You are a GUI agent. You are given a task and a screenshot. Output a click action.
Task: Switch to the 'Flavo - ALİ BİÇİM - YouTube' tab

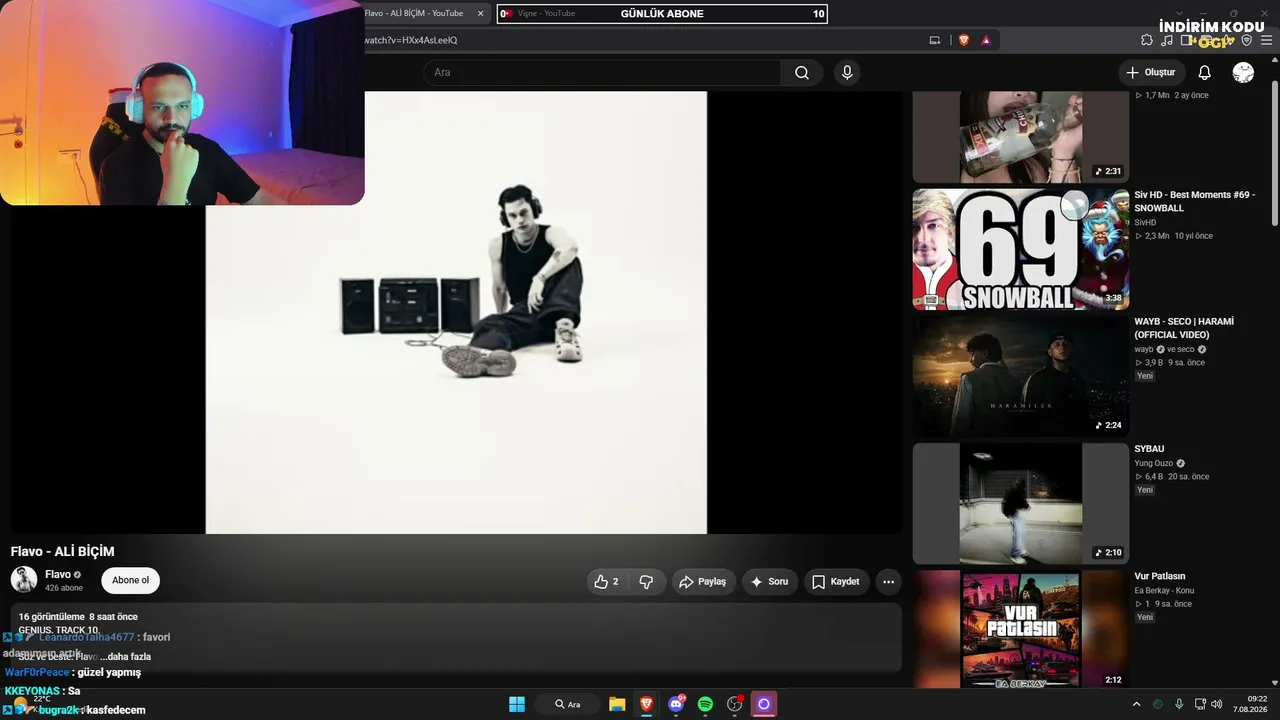click(x=414, y=13)
